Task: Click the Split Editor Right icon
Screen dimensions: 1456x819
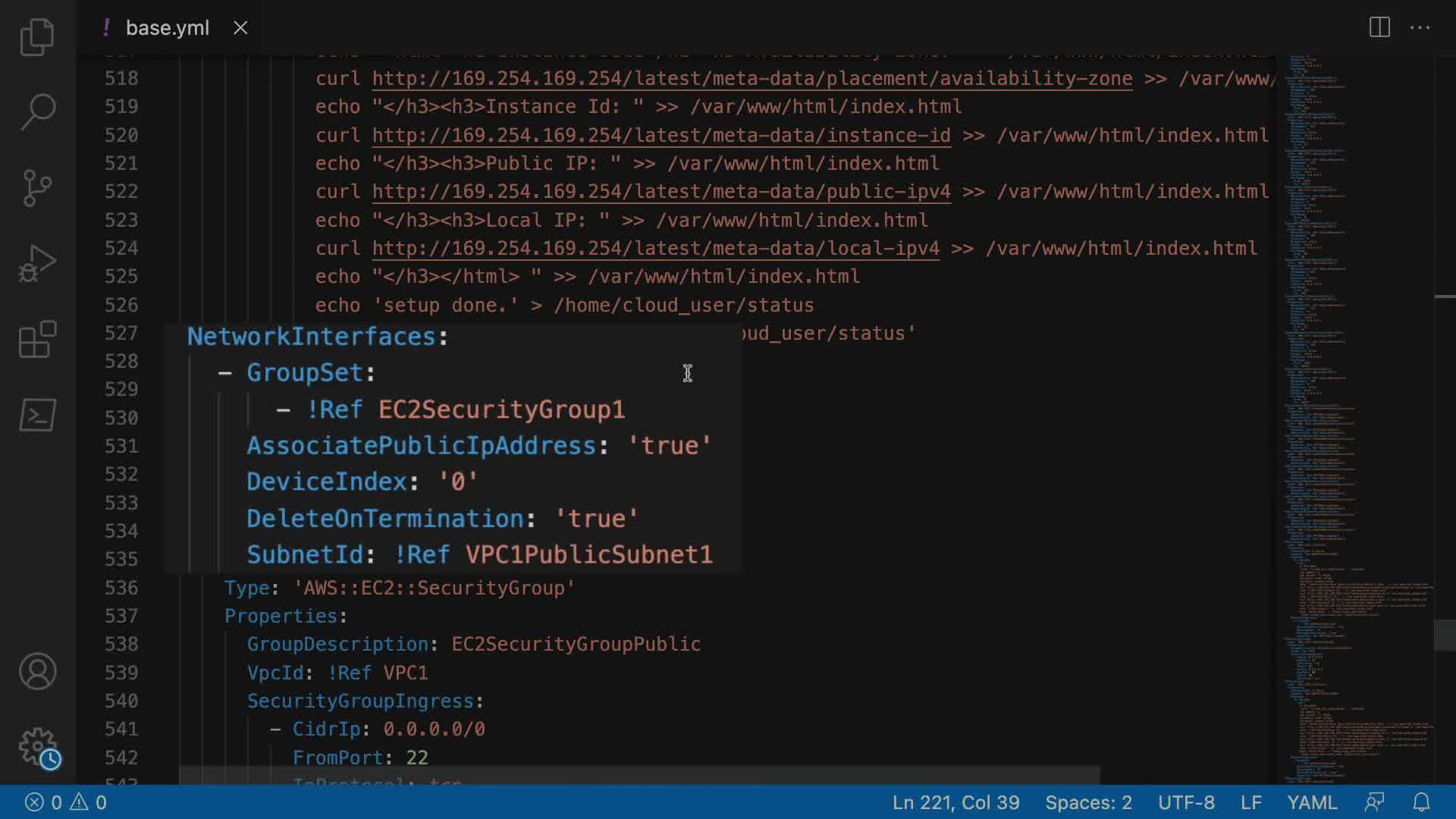Action: [1379, 28]
